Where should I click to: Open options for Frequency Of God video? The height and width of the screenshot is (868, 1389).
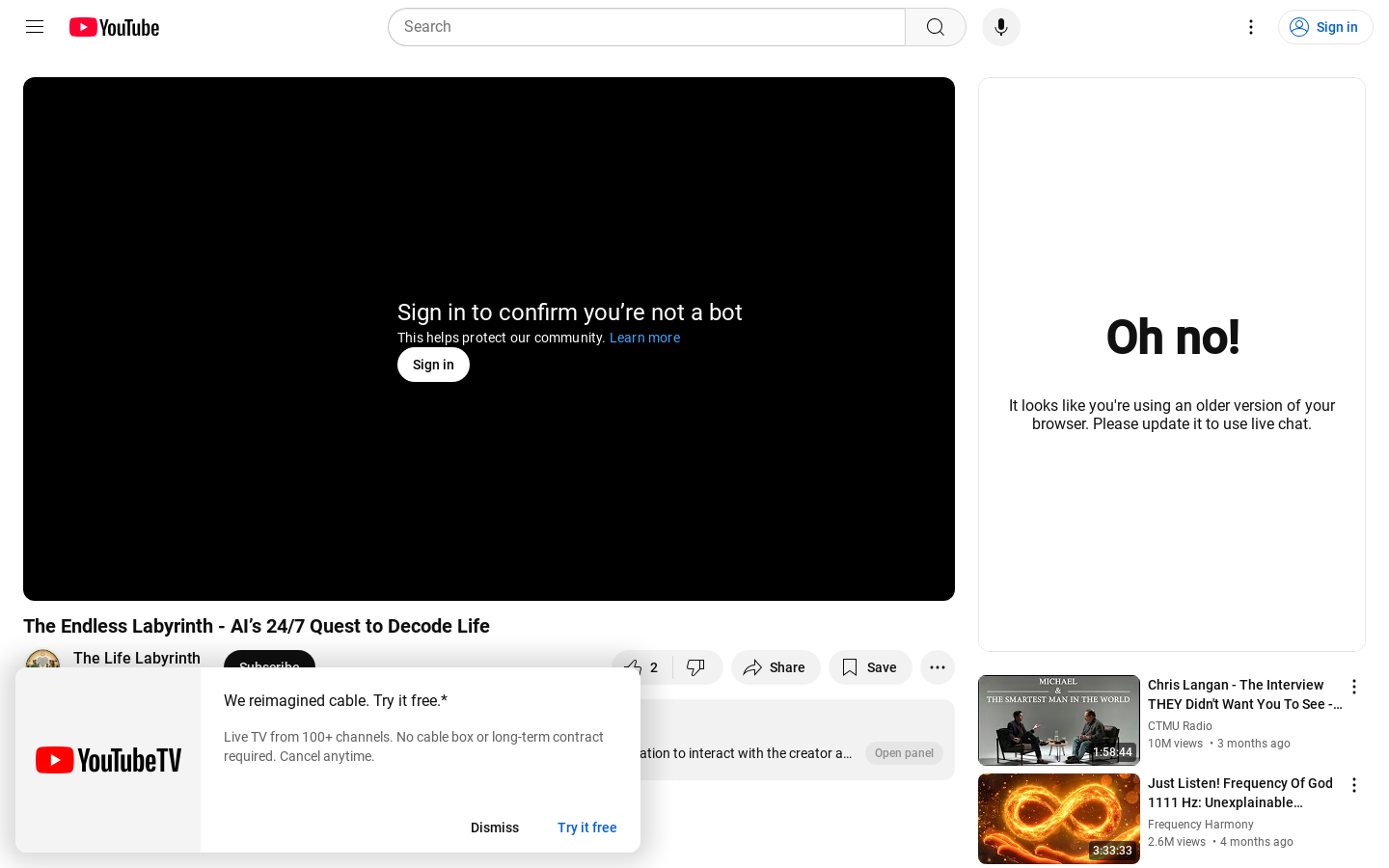[x=1354, y=785]
